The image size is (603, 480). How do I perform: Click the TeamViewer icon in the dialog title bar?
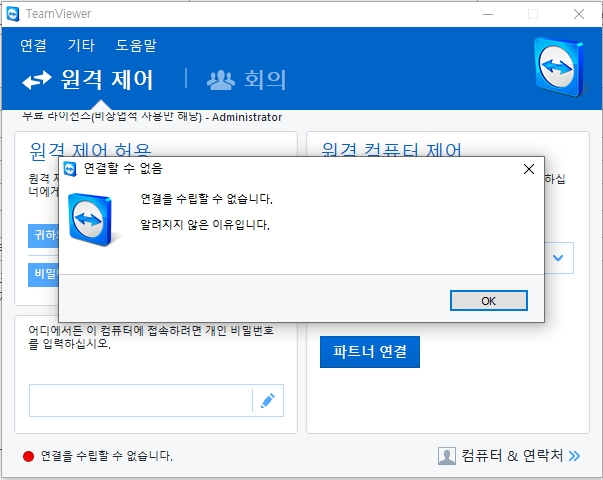pyautogui.click(x=70, y=169)
